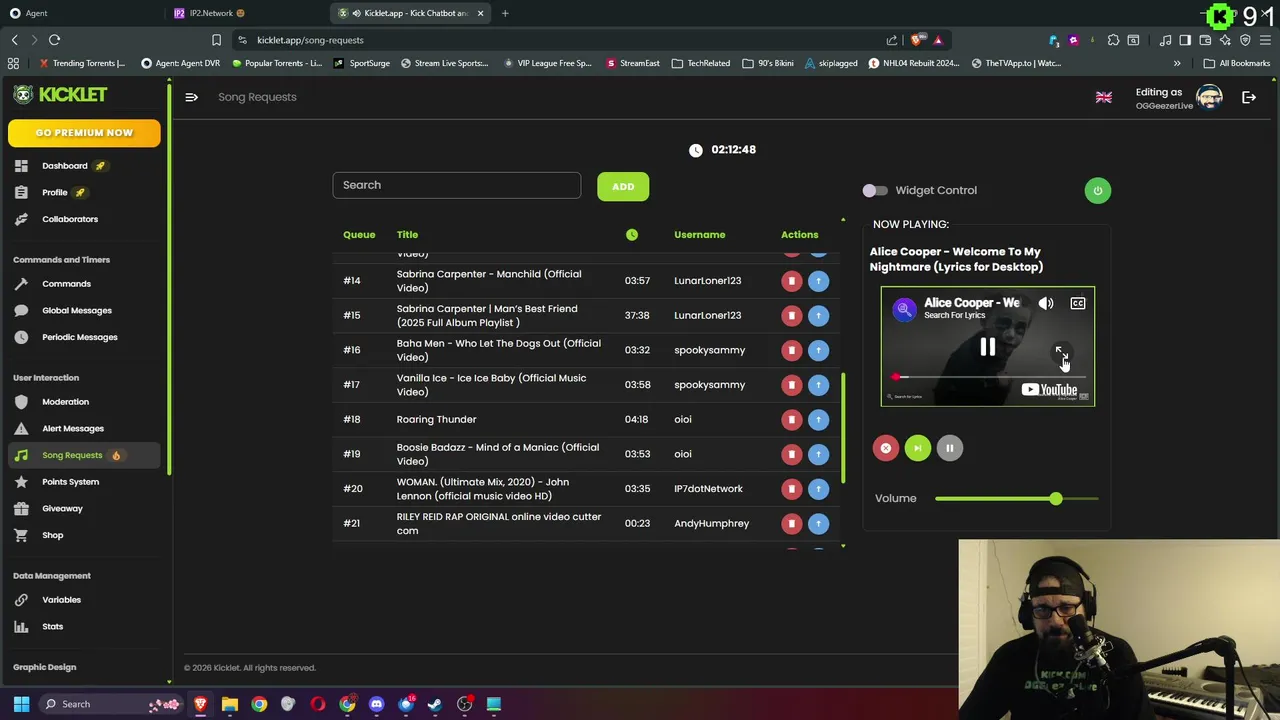1280x720 pixels.
Task: Sort by duration clock column icon
Action: coord(632,235)
